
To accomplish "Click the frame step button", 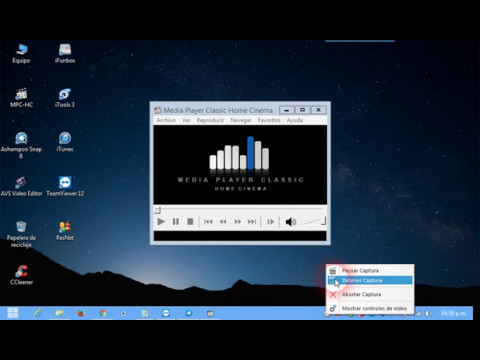I will 270,222.
